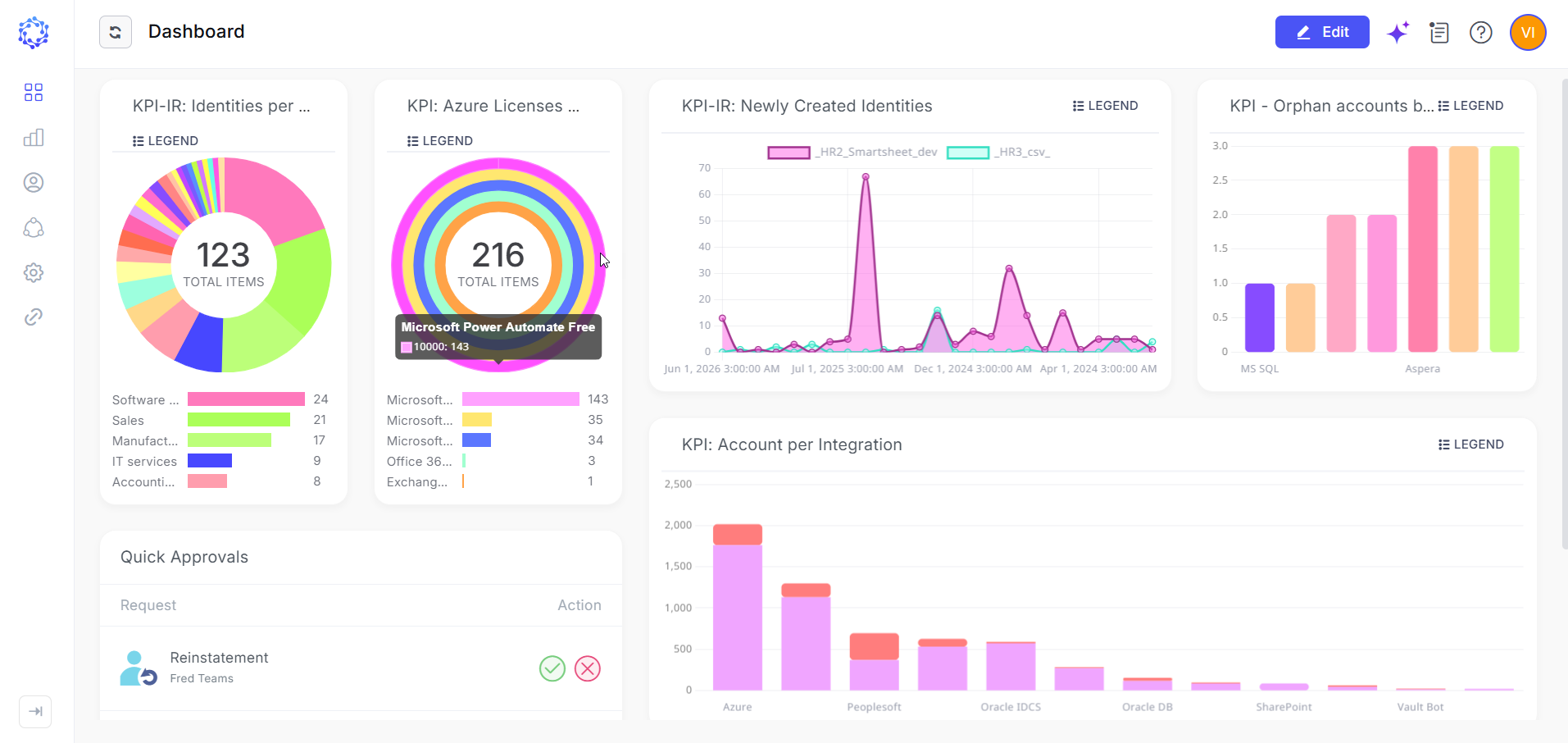Click the Azure bar in integration chart

(x=738, y=607)
